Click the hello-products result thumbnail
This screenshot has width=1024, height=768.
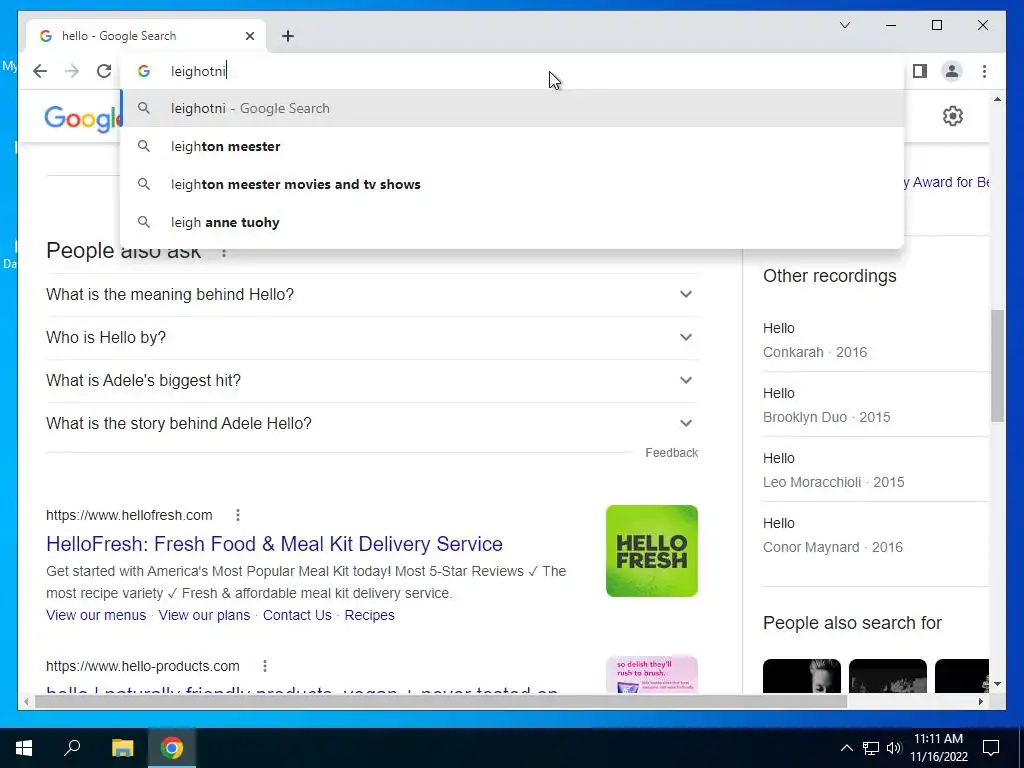click(x=652, y=675)
